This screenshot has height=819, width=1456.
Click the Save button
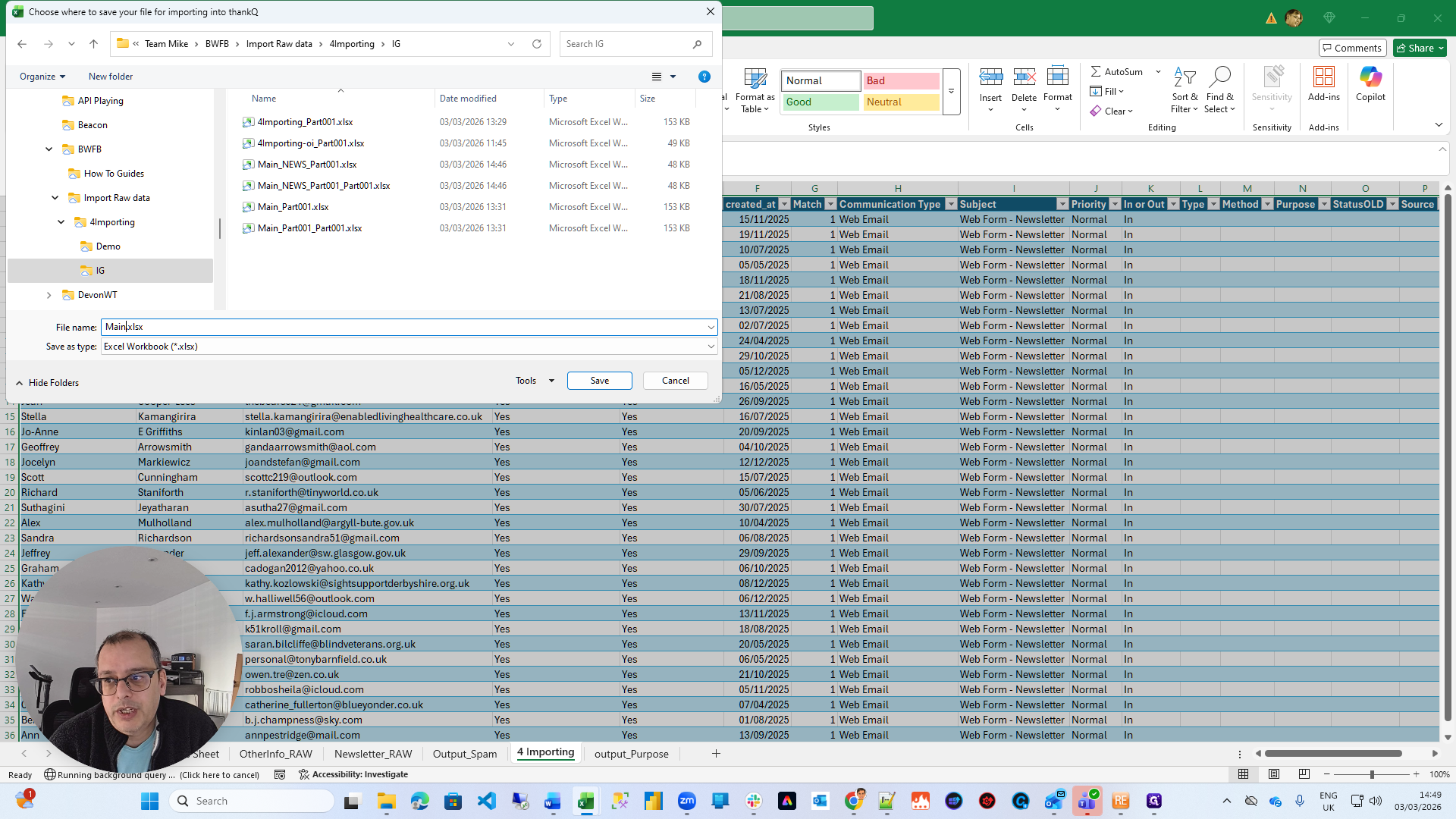(599, 380)
